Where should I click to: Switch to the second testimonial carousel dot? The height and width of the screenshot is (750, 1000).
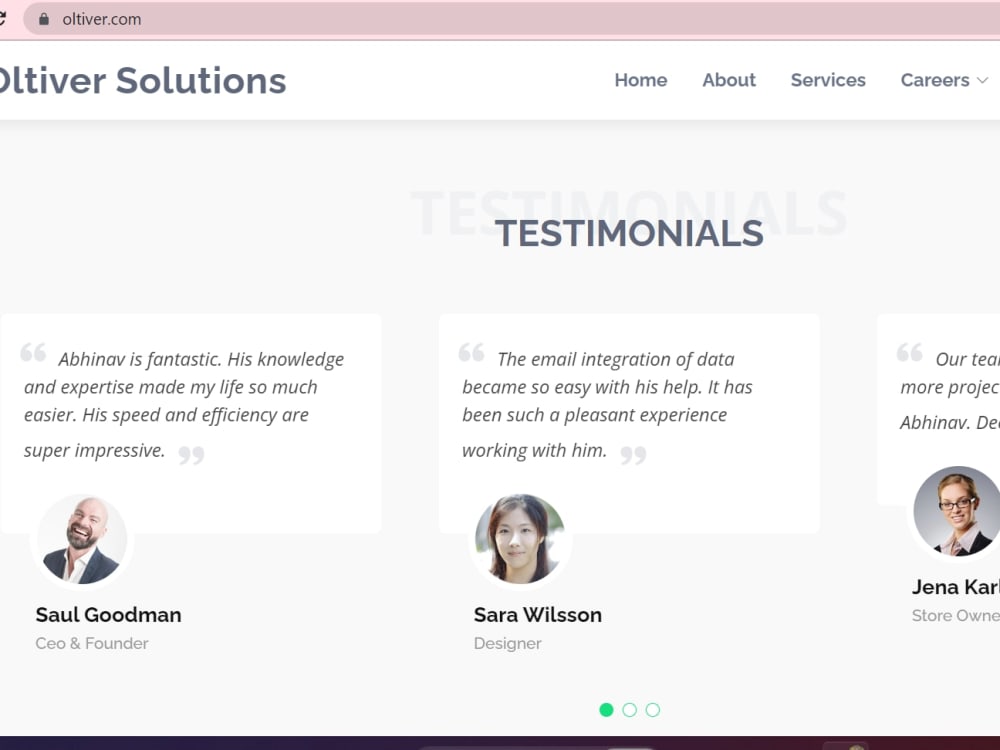point(629,710)
